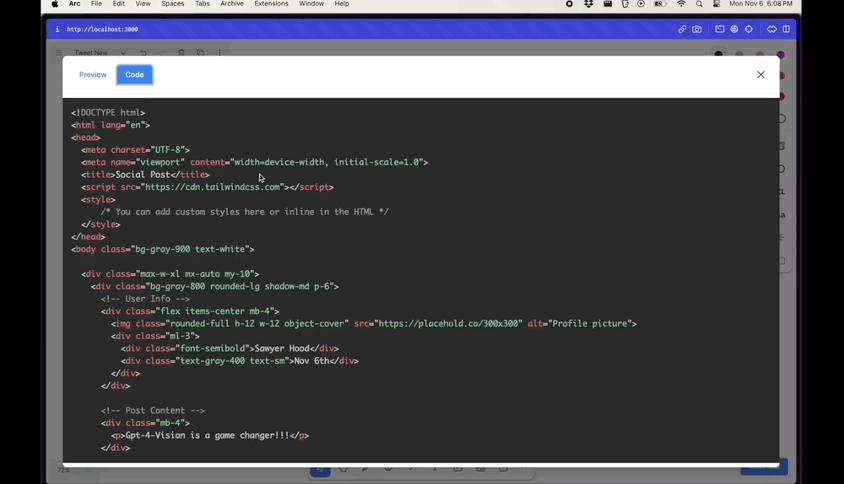Click the screen recording indicator in menu bar

[569, 4]
